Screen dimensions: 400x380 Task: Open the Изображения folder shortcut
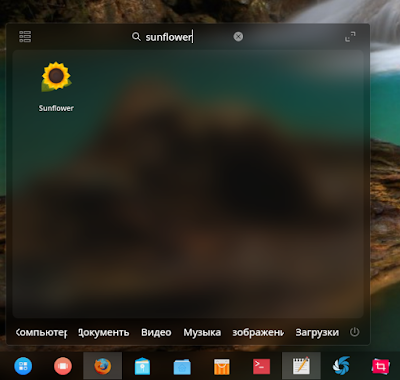coord(258,332)
